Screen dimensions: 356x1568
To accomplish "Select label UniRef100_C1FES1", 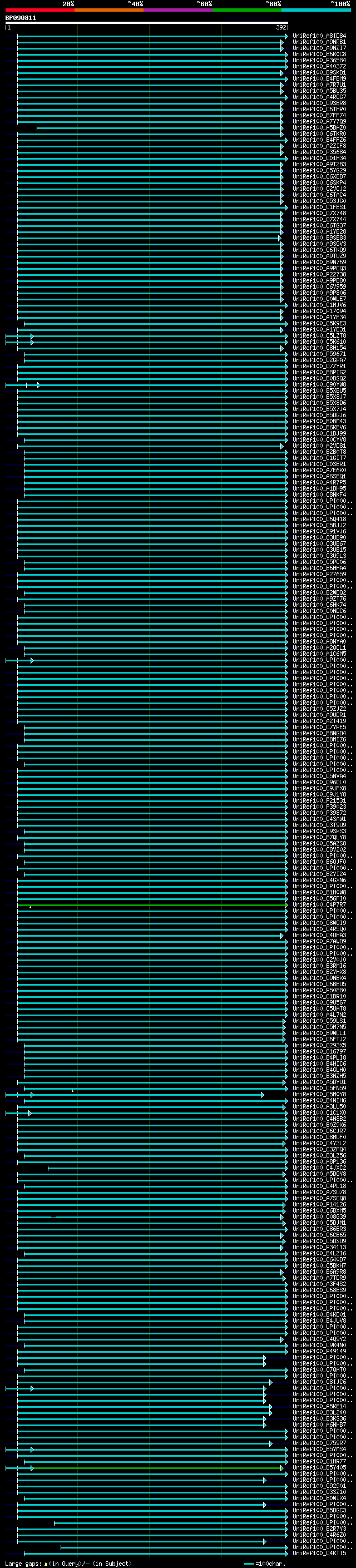I will [319, 207].
